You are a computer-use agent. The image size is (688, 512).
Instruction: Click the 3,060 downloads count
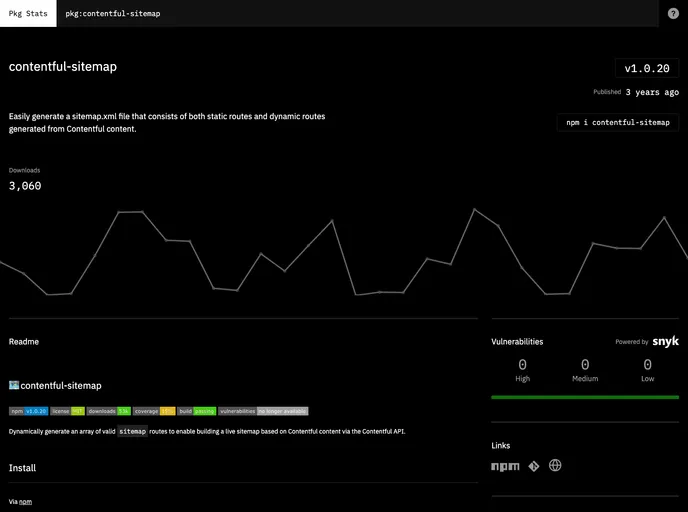pyautogui.click(x=25, y=186)
